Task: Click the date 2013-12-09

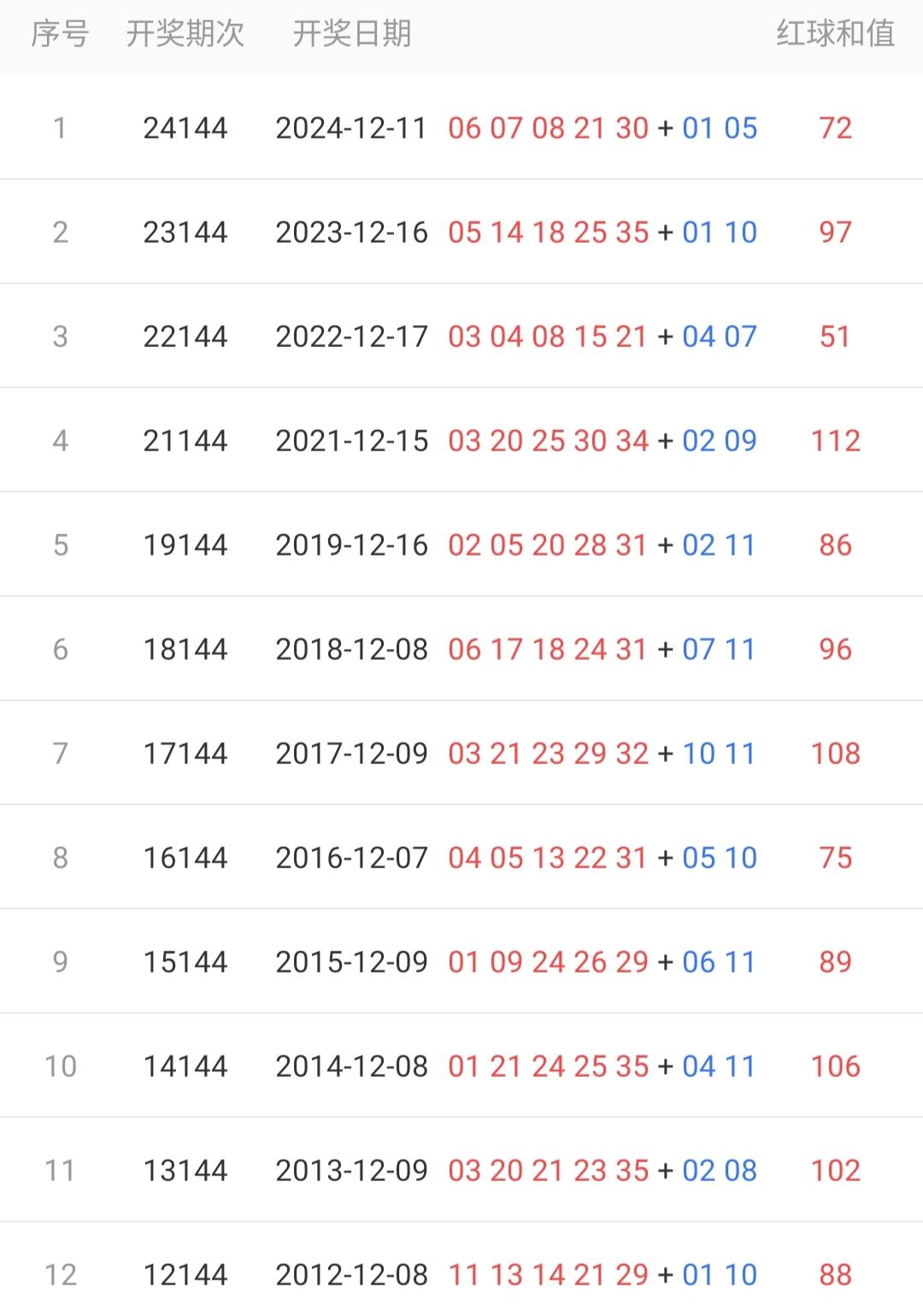Action: (x=351, y=1171)
